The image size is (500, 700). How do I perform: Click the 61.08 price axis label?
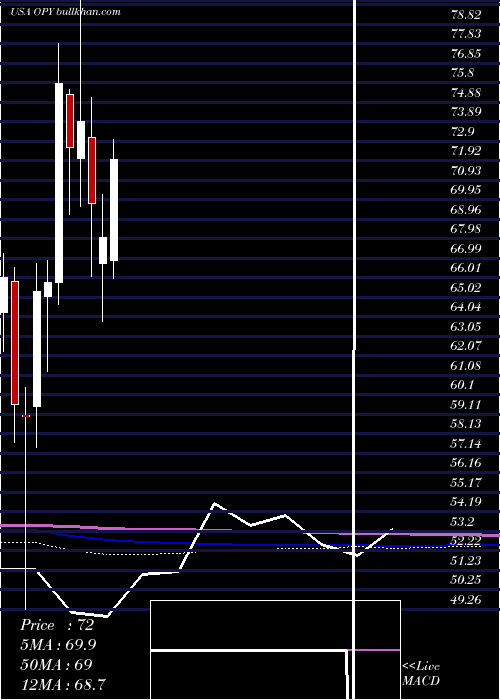(x=466, y=365)
